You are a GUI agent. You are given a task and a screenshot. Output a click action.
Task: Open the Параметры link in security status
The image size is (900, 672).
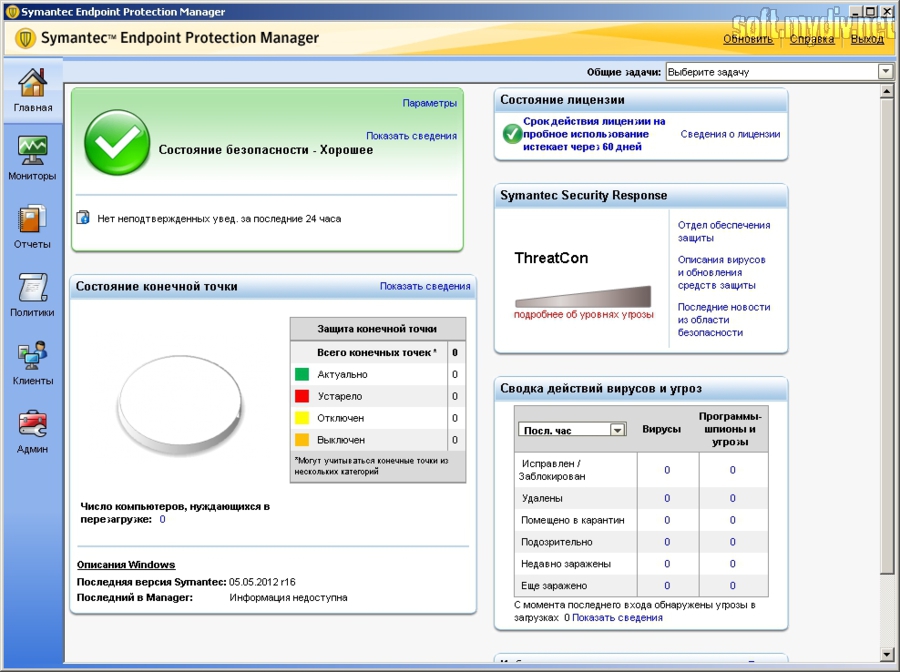(429, 103)
